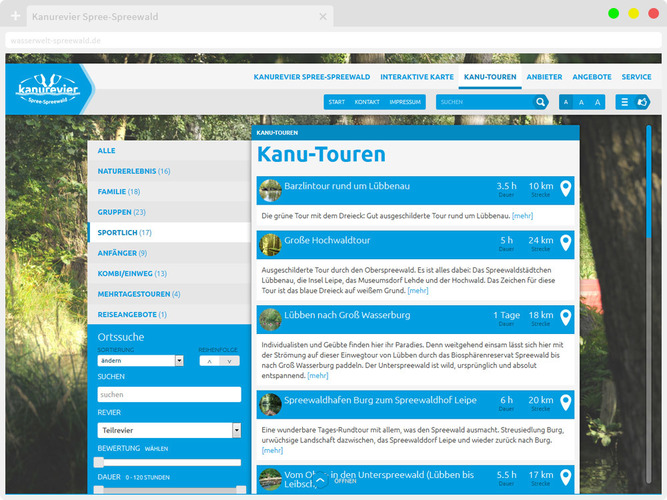The height and width of the screenshot is (500, 667).
Task: Click the map pin on Große Hochwaldtour
Action: [x=566, y=243]
